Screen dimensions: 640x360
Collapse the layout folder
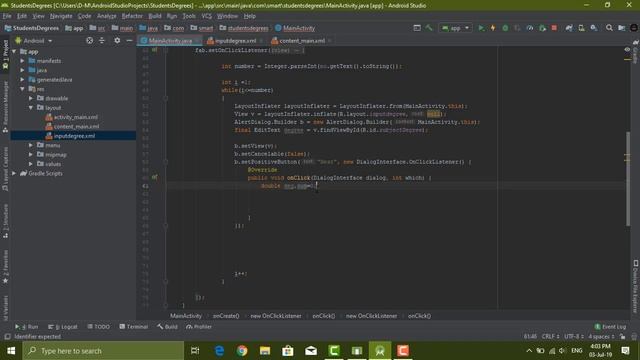click(31, 108)
